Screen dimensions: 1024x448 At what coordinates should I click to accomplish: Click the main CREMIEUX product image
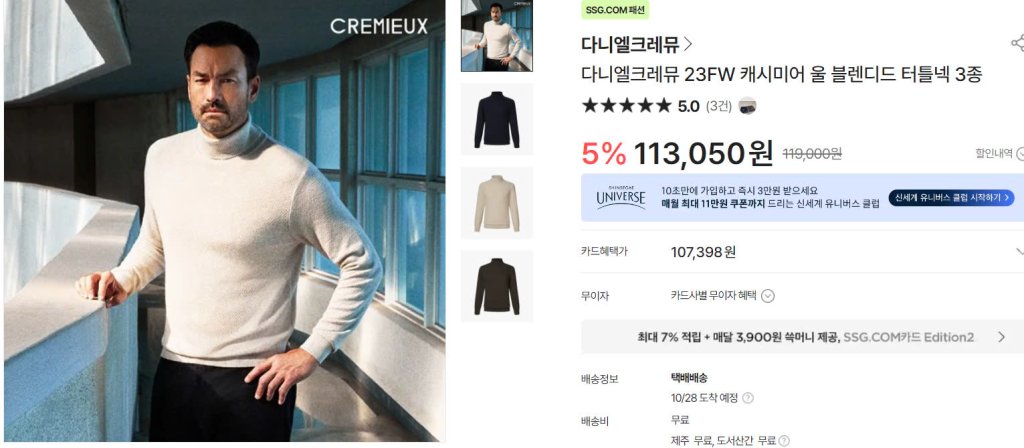(x=225, y=221)
